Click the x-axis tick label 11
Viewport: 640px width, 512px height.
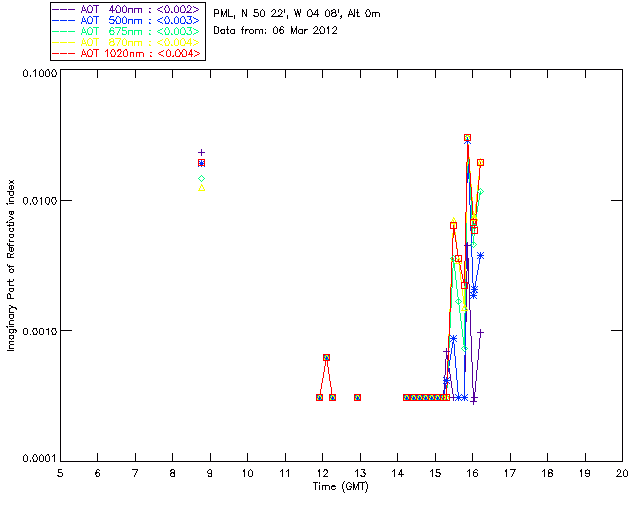tap(285, 473)
